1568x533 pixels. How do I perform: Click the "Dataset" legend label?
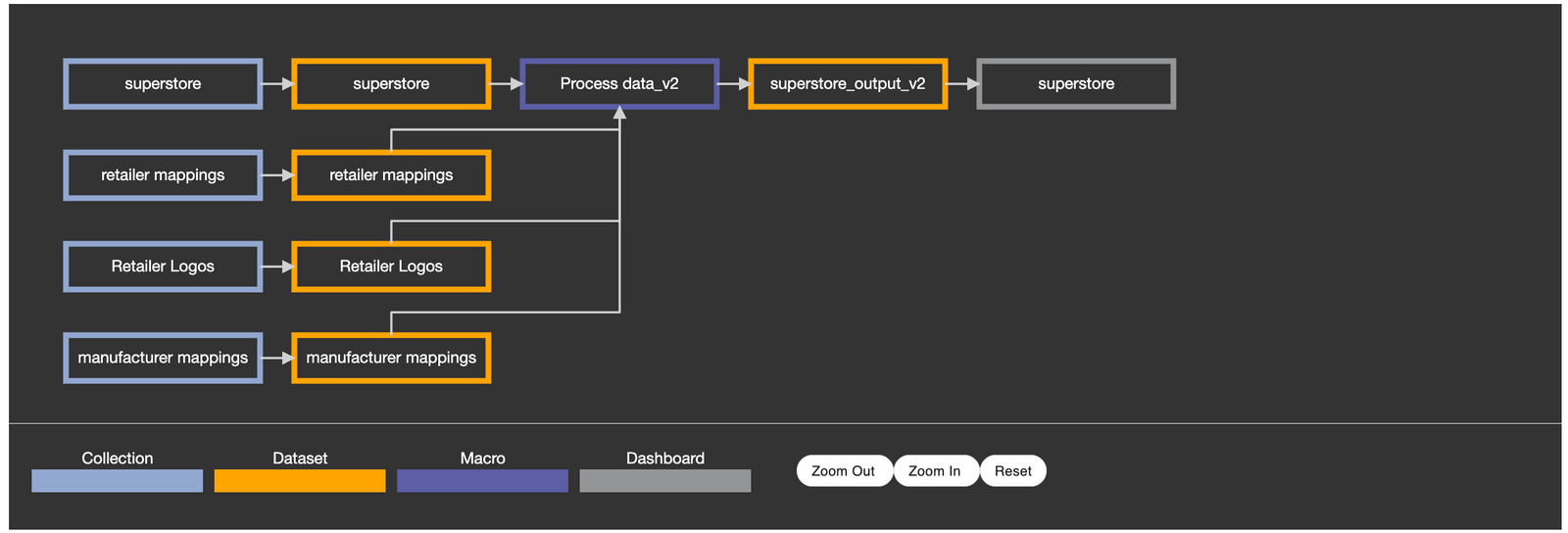300,459
